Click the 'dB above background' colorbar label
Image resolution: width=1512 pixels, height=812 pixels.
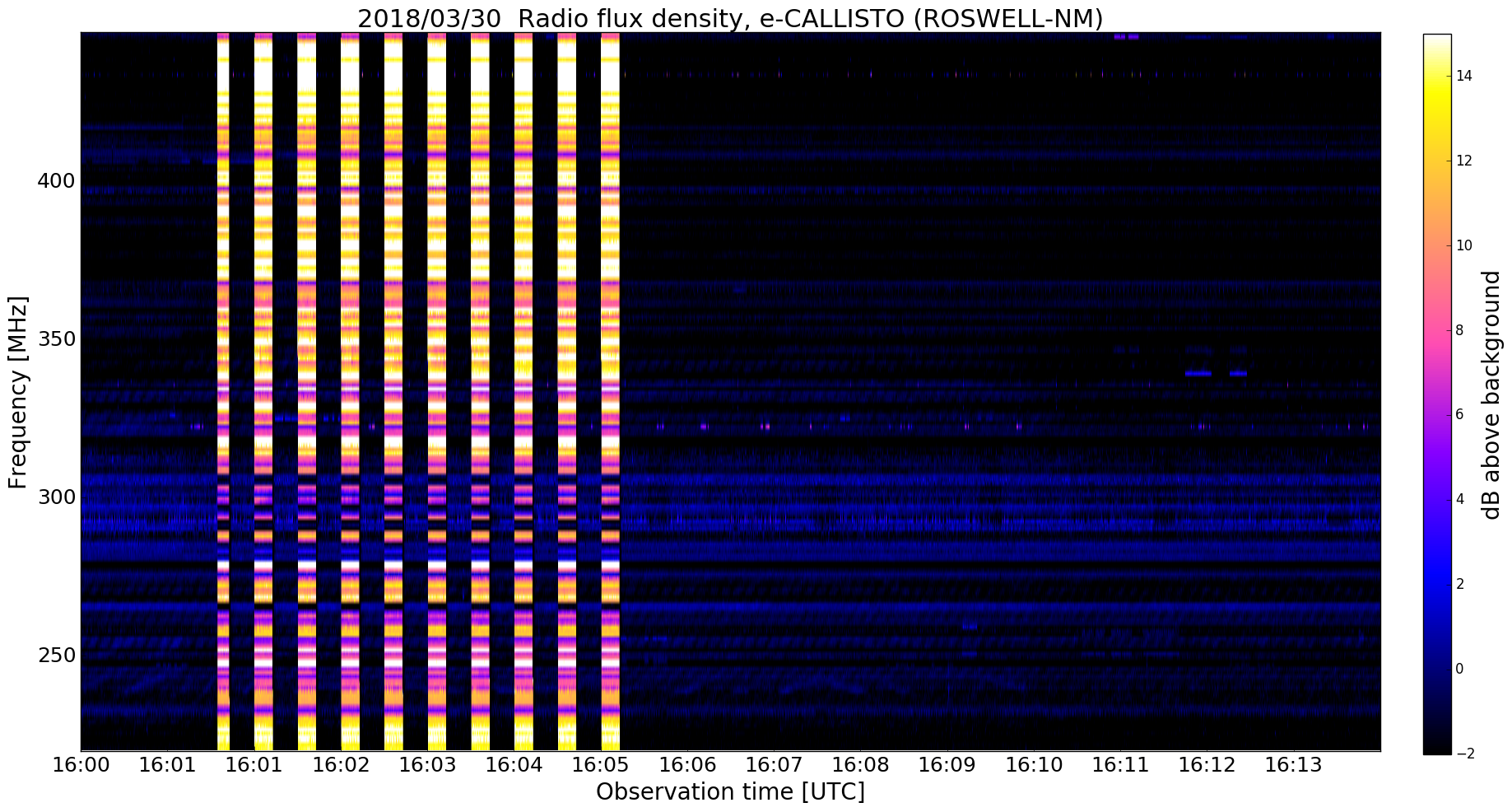(1491, 394)
